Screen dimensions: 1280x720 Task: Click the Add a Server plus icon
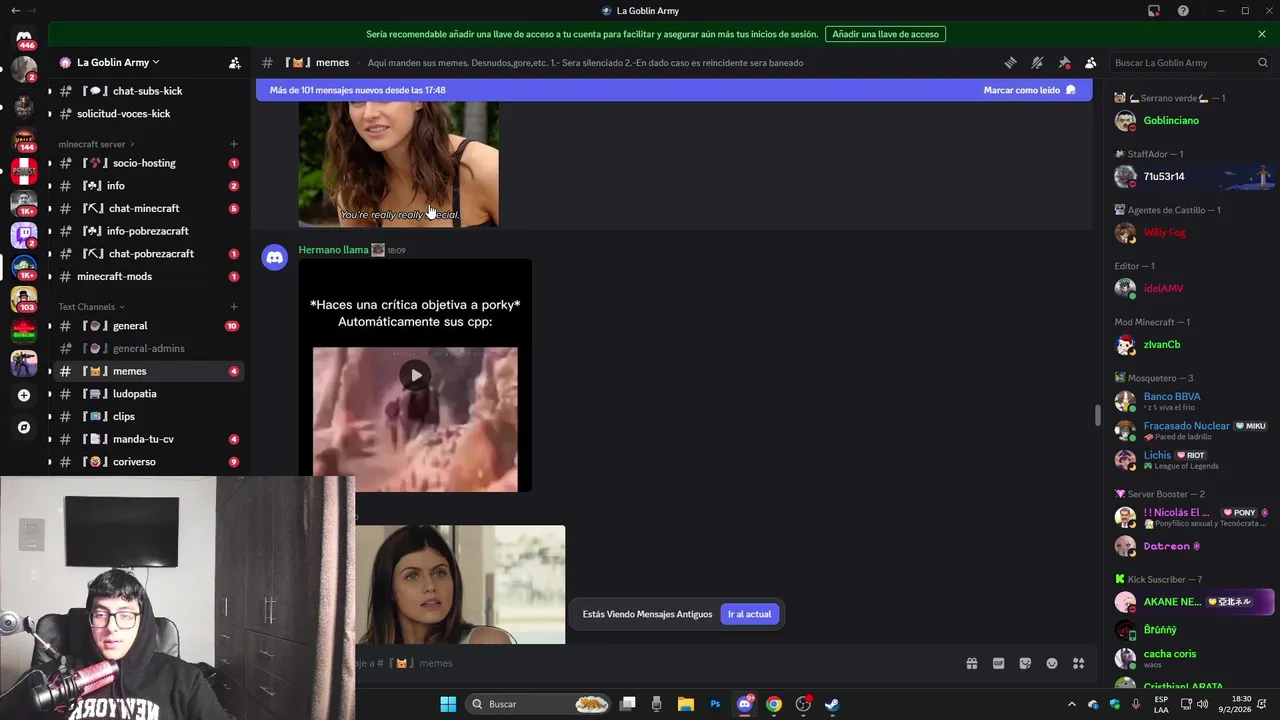[x=24, y=395]
